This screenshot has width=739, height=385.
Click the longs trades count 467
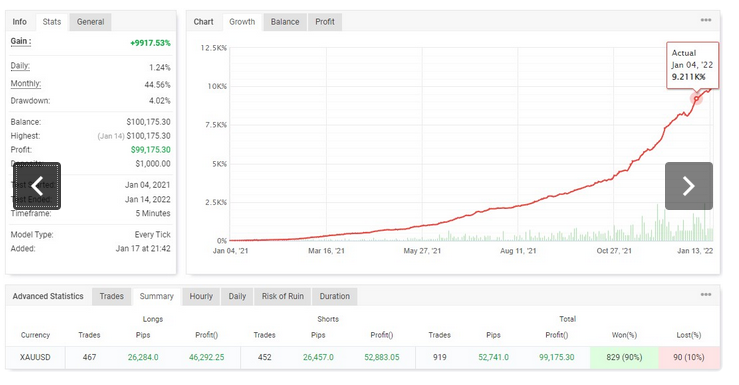coord(89,357)
